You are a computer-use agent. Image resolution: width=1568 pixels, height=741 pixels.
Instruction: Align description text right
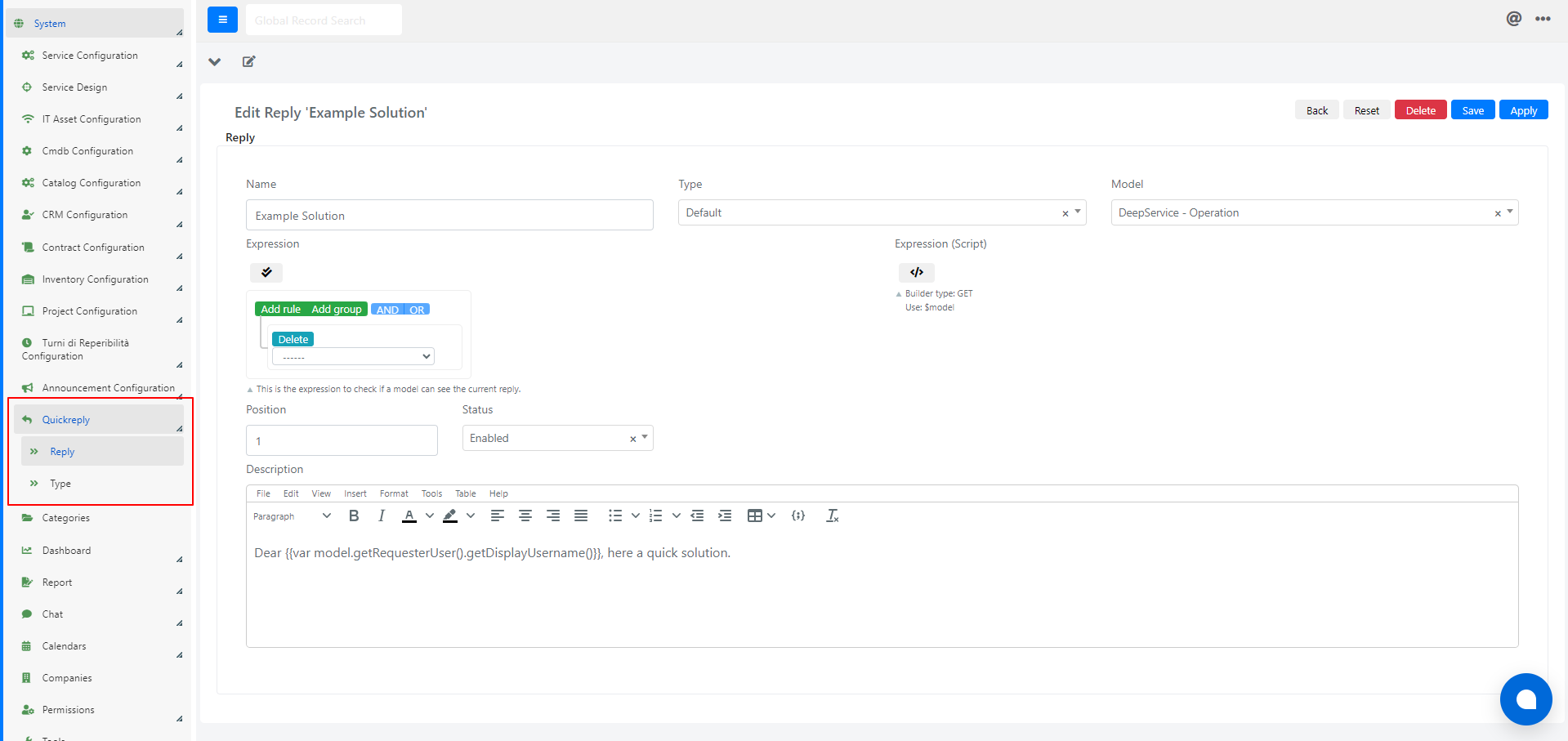point(553,516)
